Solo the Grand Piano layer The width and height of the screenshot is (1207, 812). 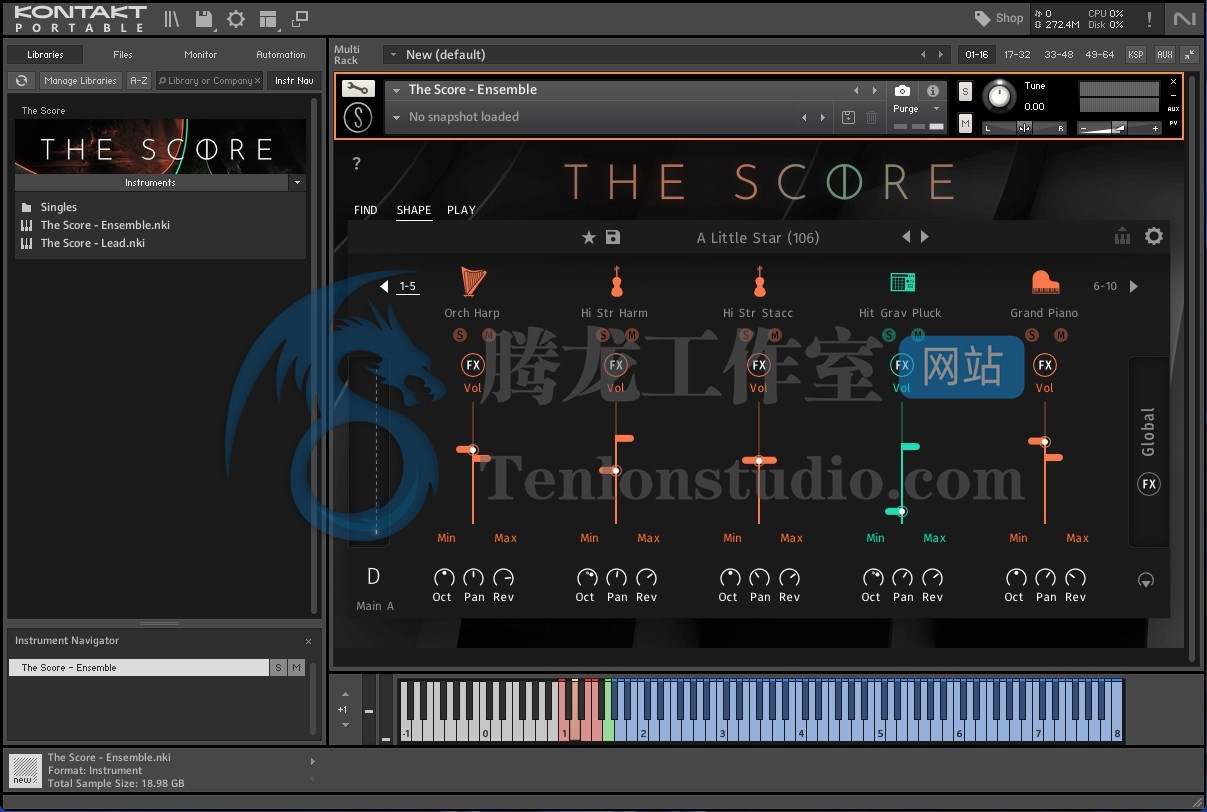click(1032, 335)
